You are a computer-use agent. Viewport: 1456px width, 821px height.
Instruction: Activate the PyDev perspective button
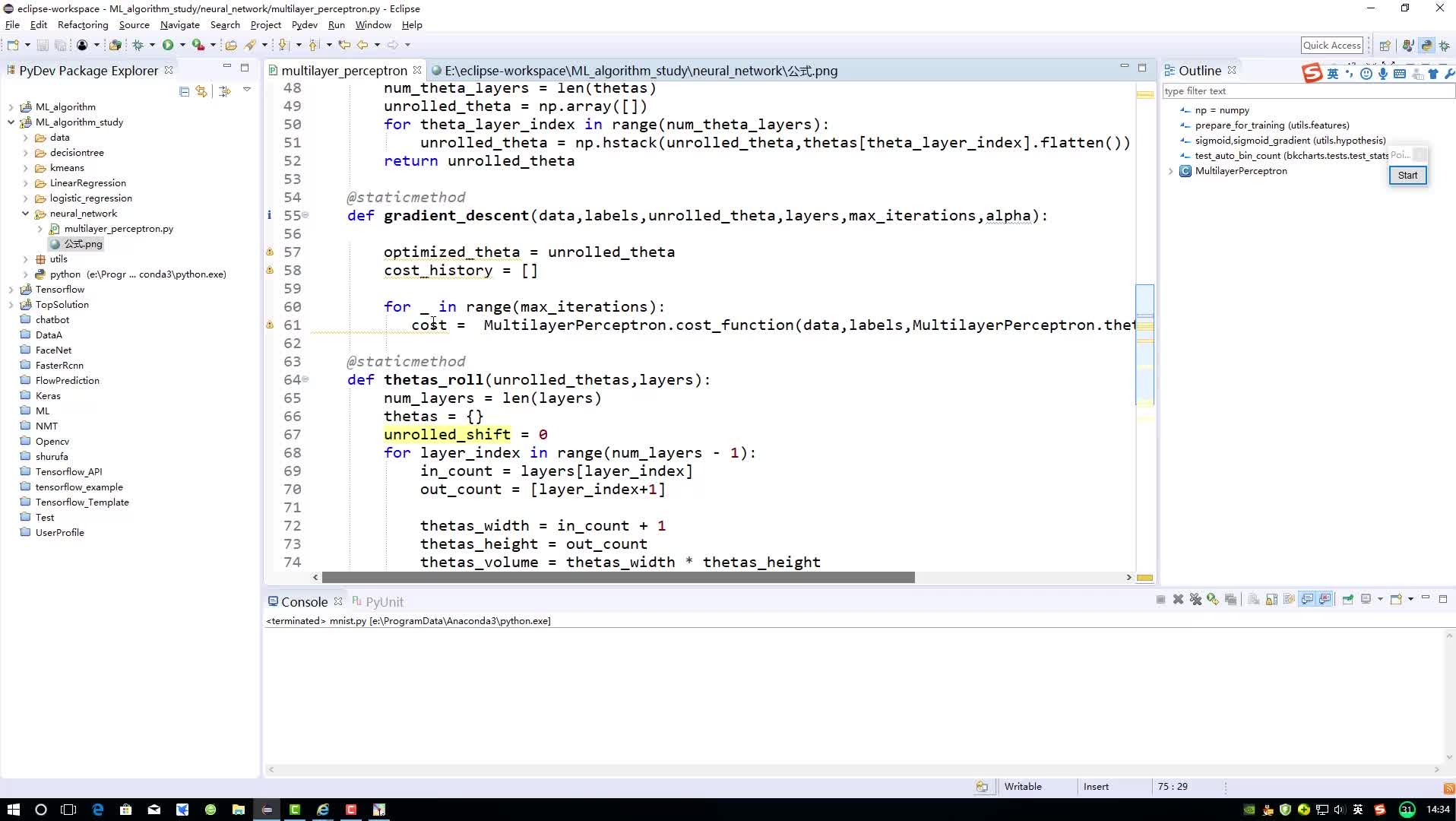(x=1426, y=46)
